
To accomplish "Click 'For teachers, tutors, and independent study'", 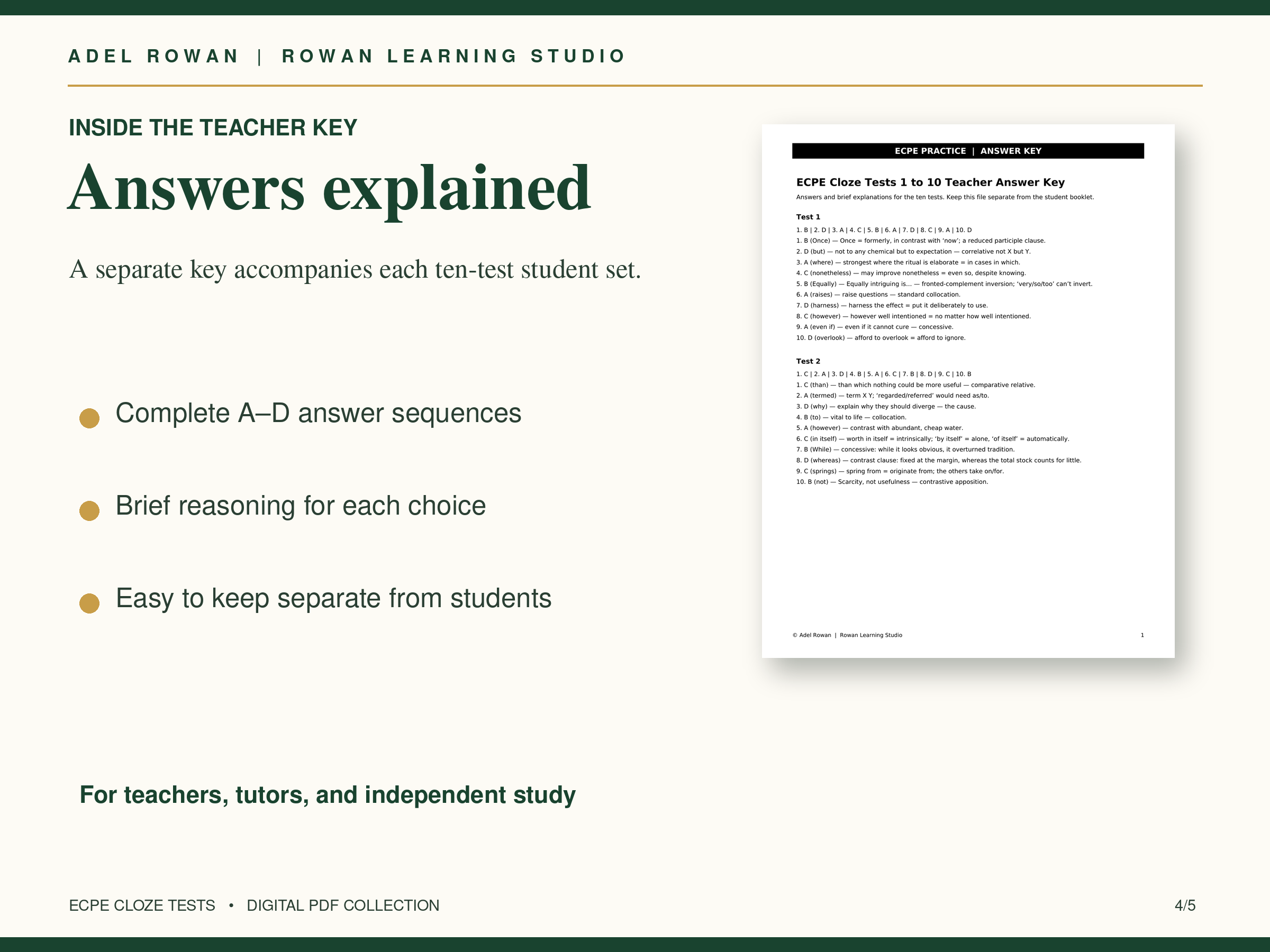I will [x=327, y=795].
